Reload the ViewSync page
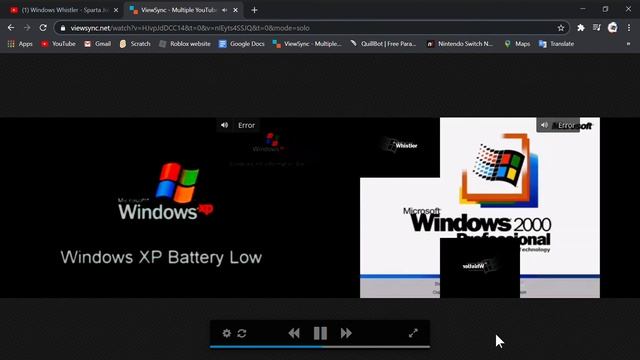The height and width of the screenshot is (360, 640). [43, 28]
